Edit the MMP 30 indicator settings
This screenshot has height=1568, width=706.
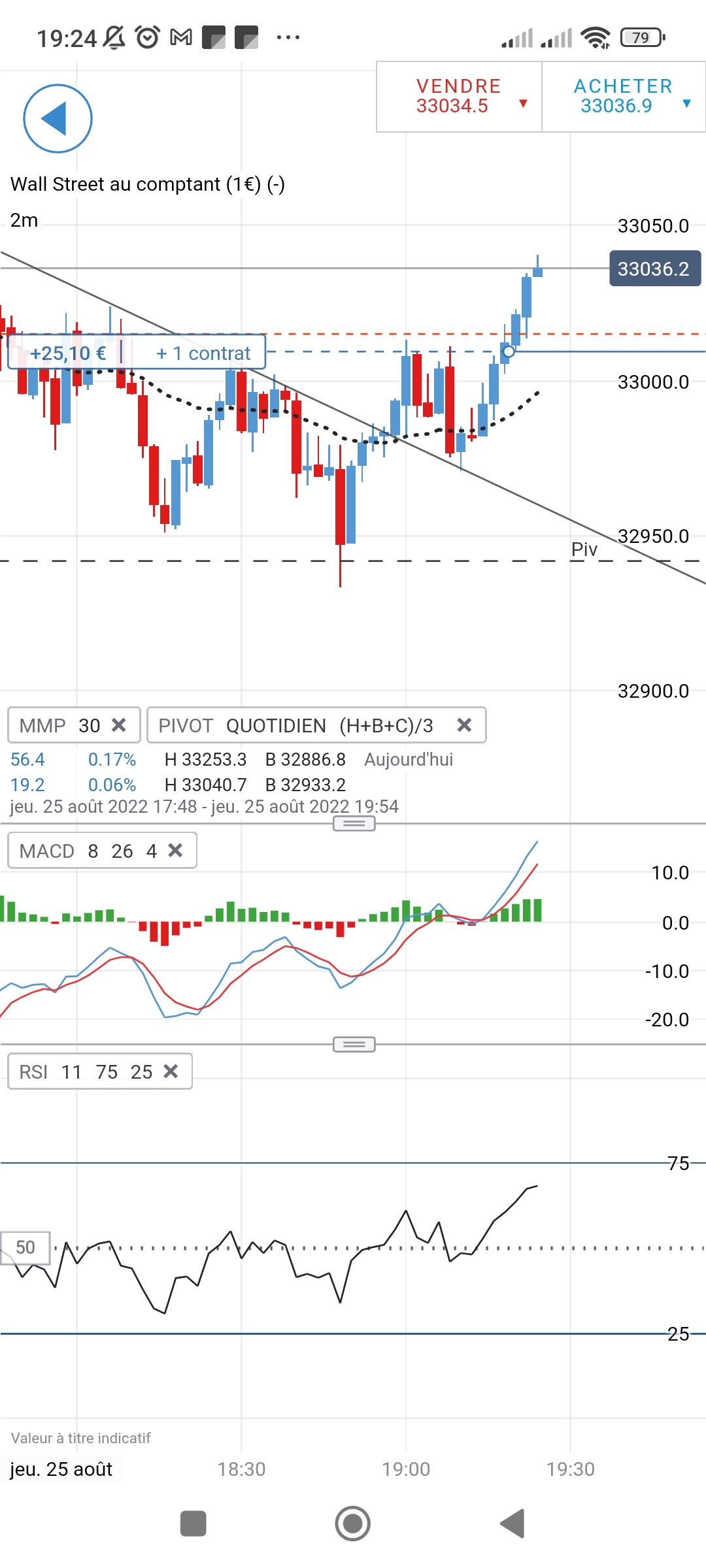[x=59, y=725]
